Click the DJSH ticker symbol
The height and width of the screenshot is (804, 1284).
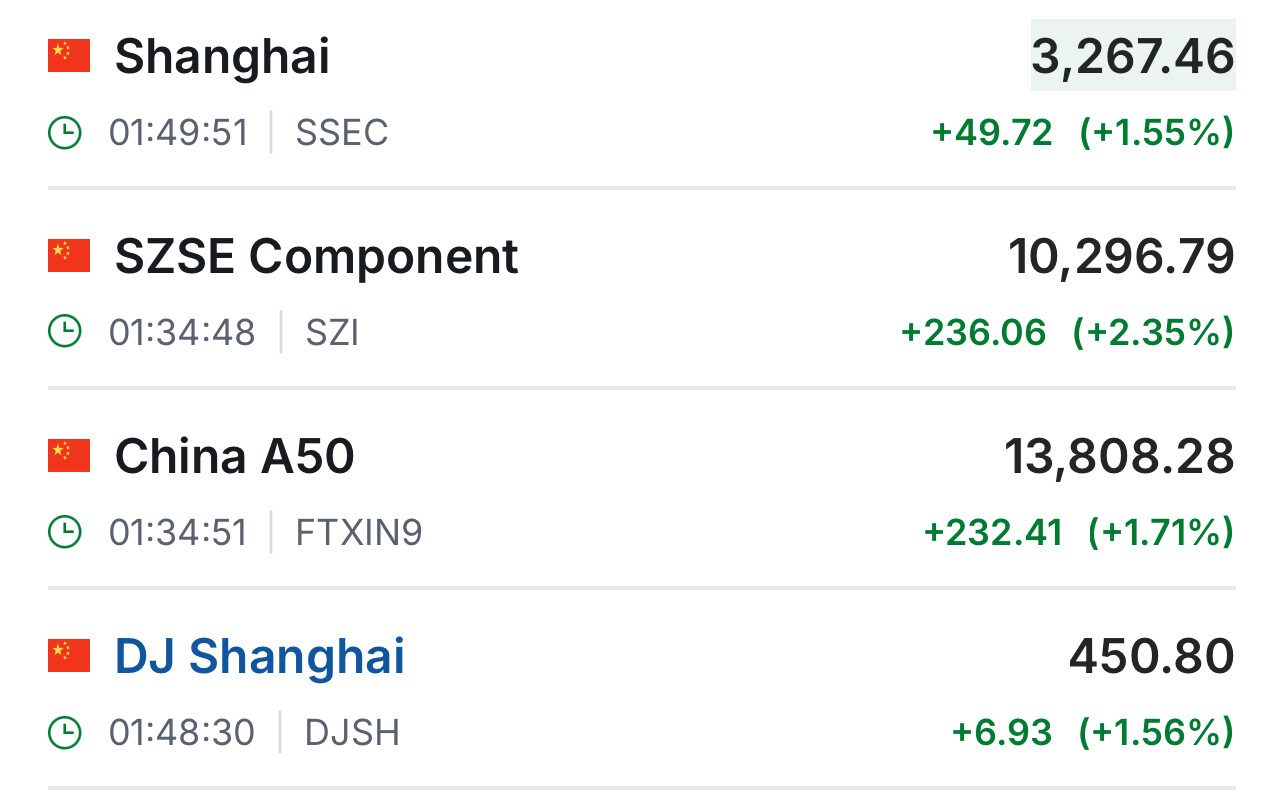point(352,732)
